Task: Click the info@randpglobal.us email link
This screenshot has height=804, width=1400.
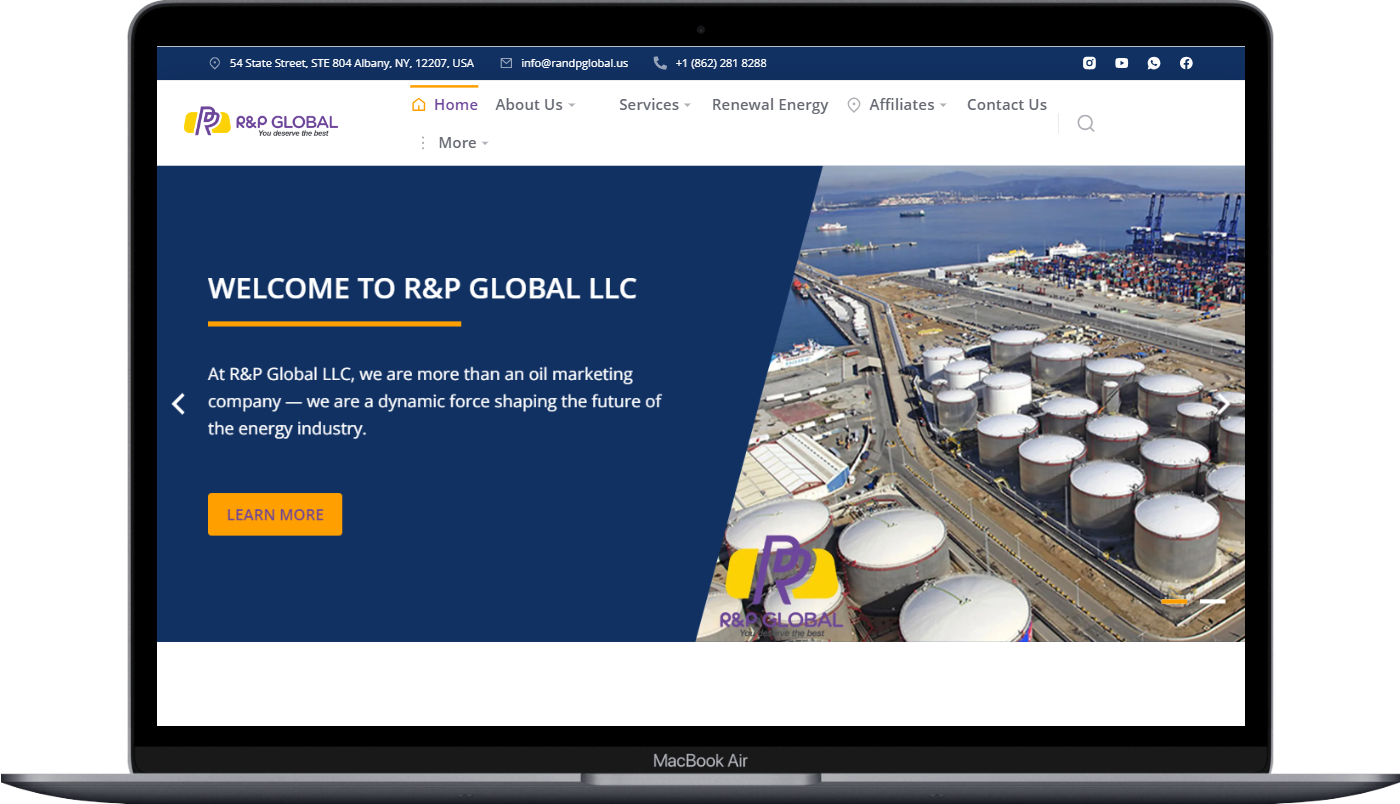Action: [575, 63]
